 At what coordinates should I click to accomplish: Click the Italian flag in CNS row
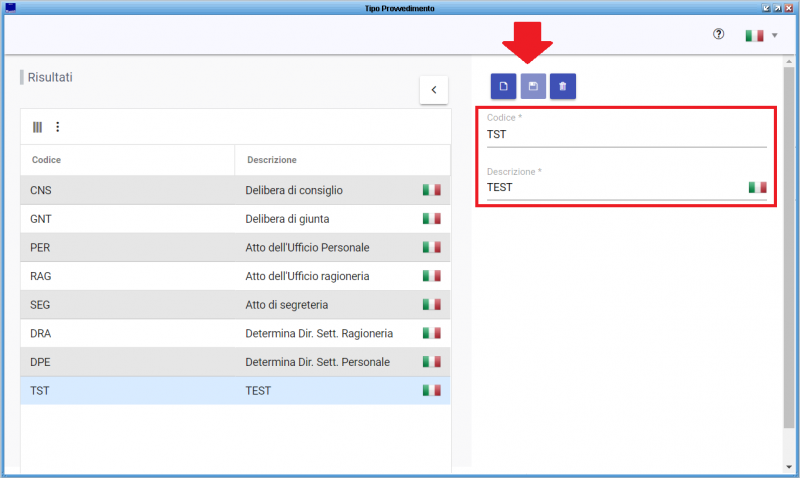click(x=432, y=190)
